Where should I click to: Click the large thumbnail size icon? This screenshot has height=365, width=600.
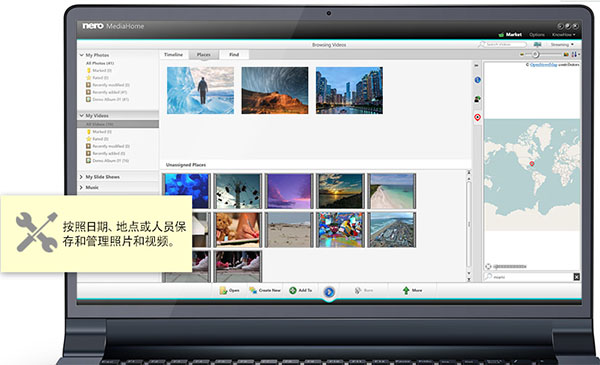pyautogui.click(x=566, y=55)
